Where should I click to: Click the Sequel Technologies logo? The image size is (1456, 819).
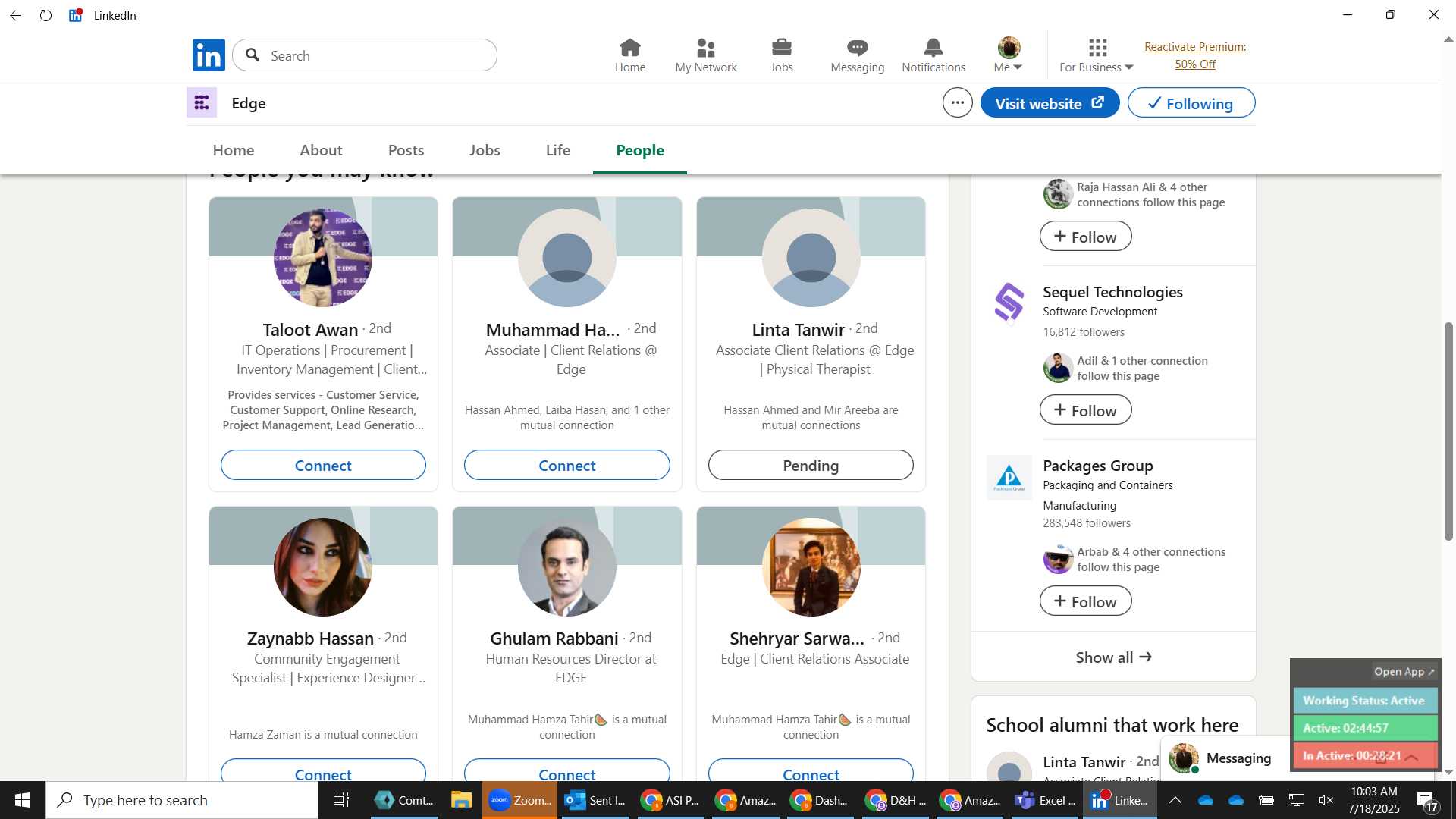tap(1009, 303)
